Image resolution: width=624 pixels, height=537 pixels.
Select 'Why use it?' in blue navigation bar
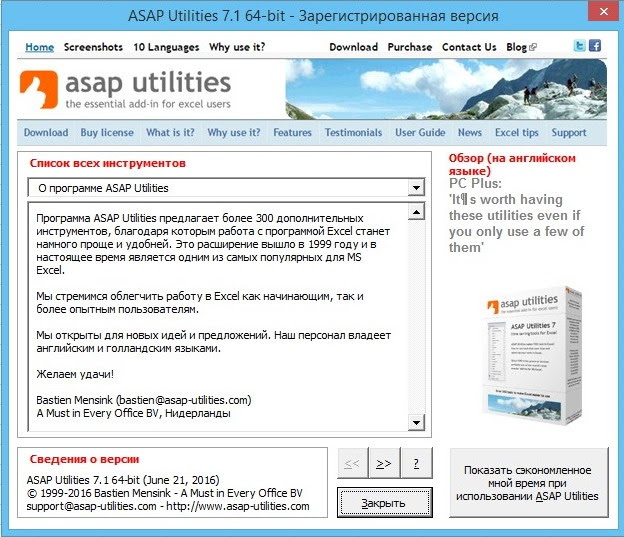coord(234,133)
